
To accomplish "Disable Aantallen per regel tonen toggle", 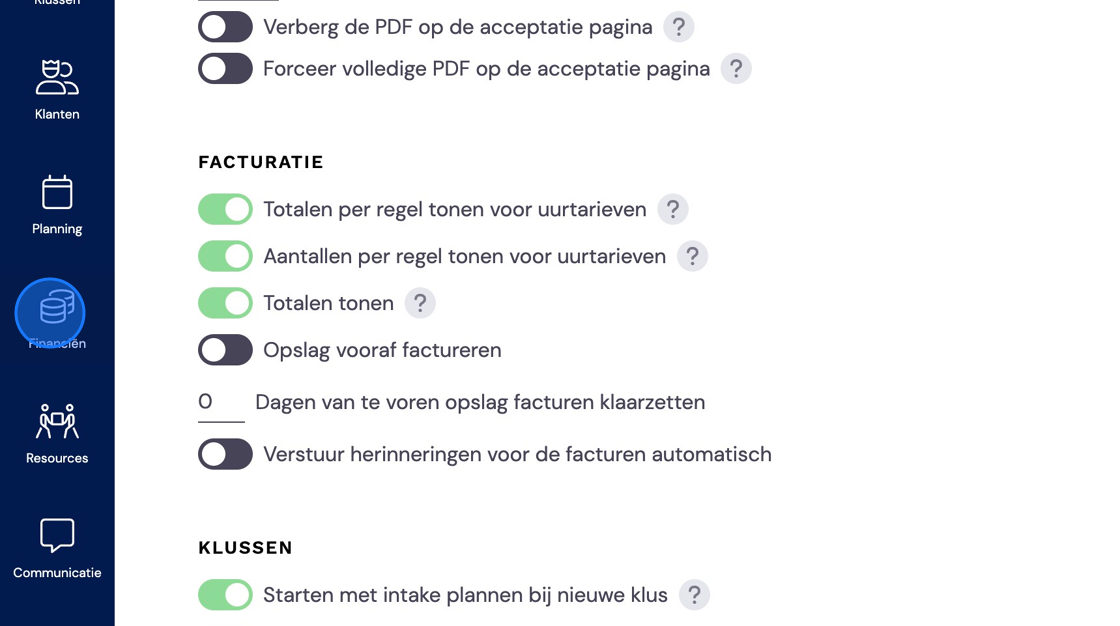I will 225,257.
